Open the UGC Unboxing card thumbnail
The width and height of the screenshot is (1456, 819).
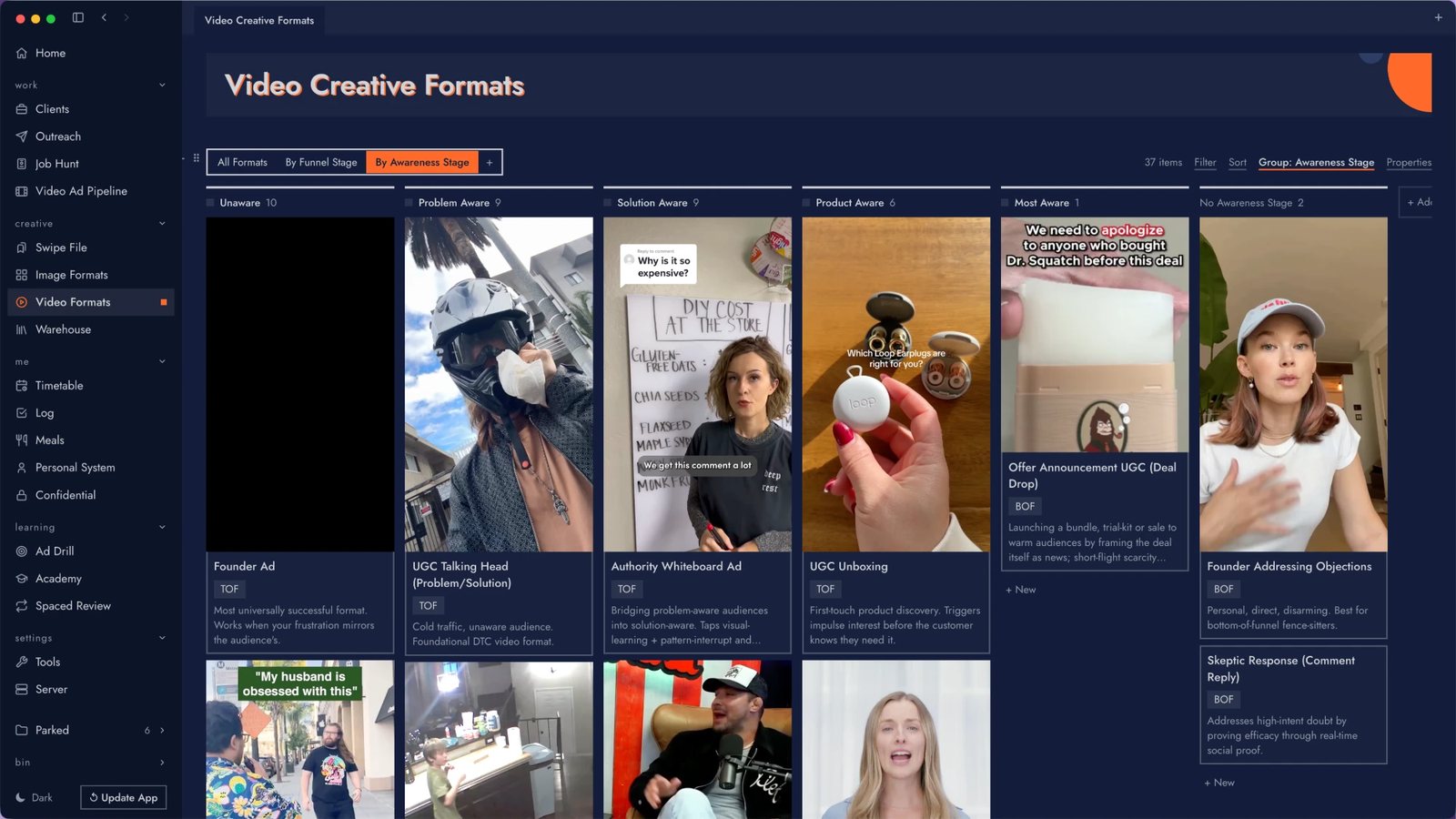pyautogui.click(x=896, y=384)
